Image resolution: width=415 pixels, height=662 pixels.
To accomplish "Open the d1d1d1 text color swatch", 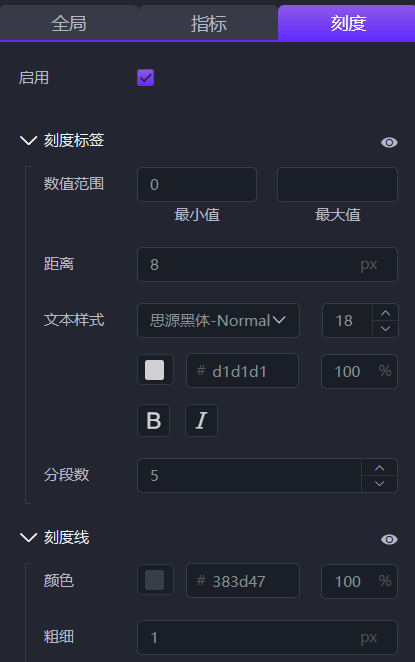I will [x=155, y=370].
